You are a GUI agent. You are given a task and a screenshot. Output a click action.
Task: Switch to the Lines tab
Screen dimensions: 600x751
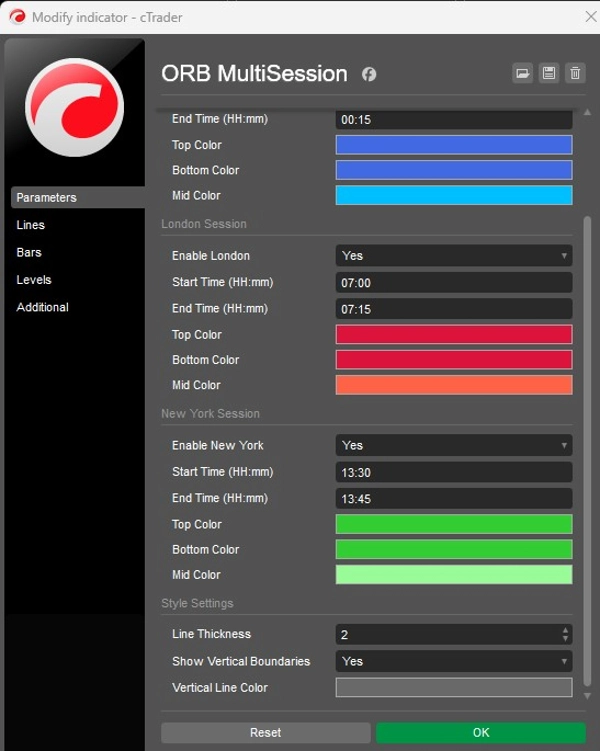[x=31, y=225]
